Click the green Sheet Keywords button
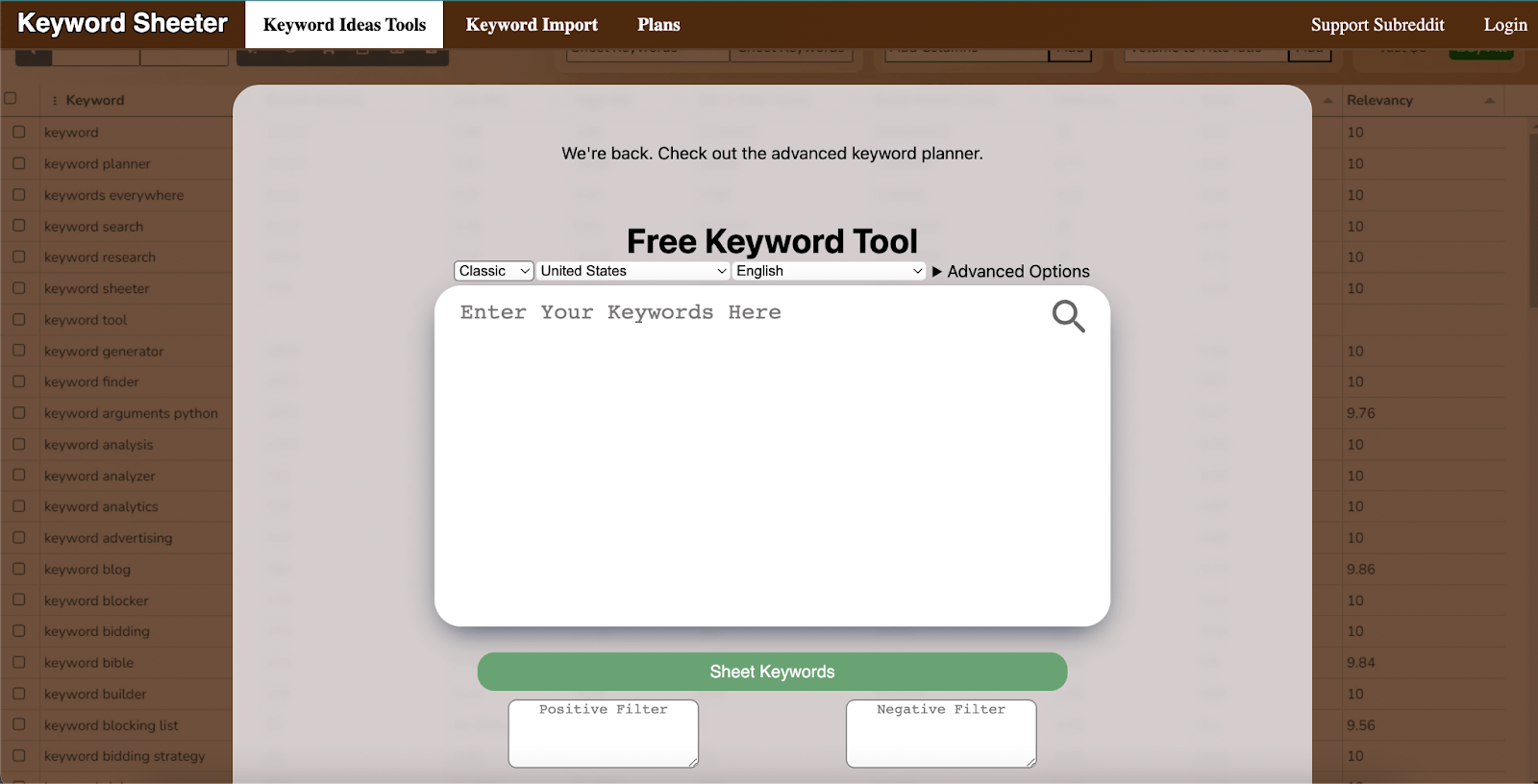This screenshot has height=784, width=1538. tap(772, 672)
